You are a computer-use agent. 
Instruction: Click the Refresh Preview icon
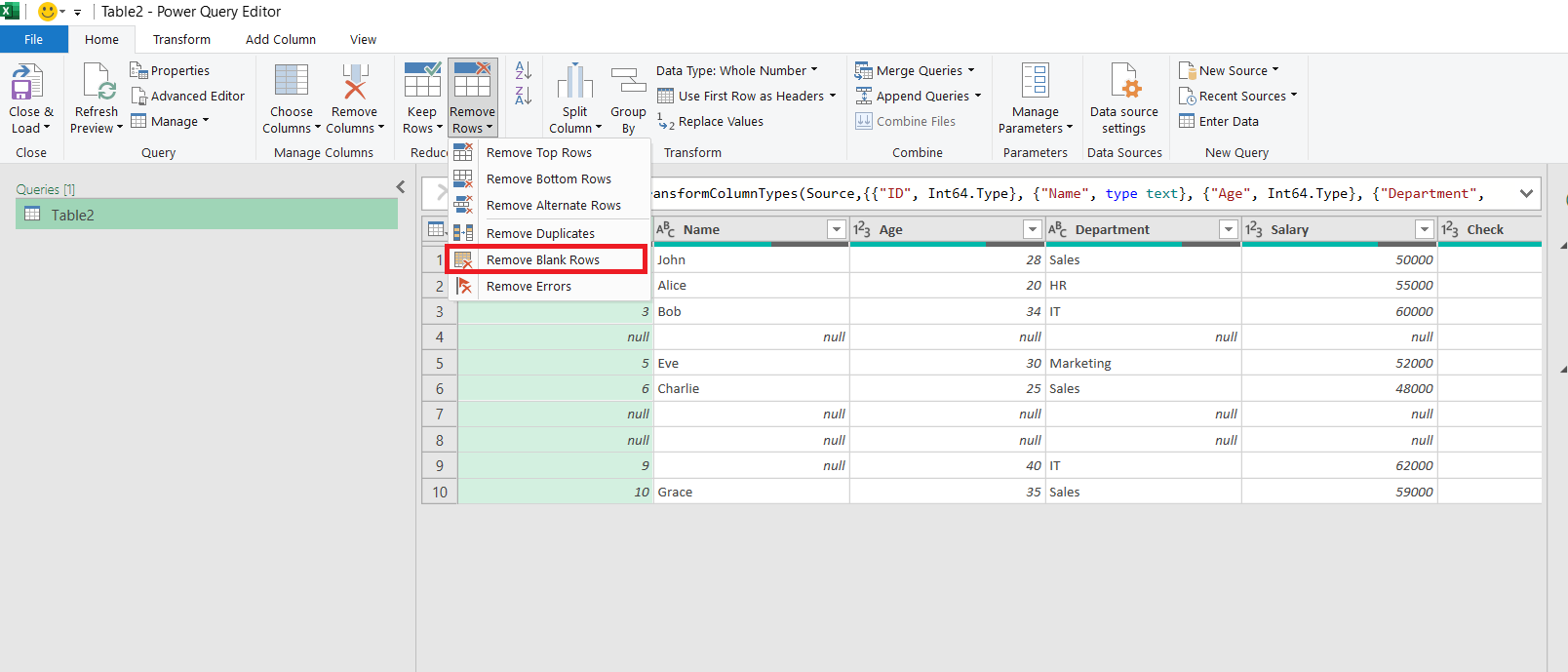[98, 82]
